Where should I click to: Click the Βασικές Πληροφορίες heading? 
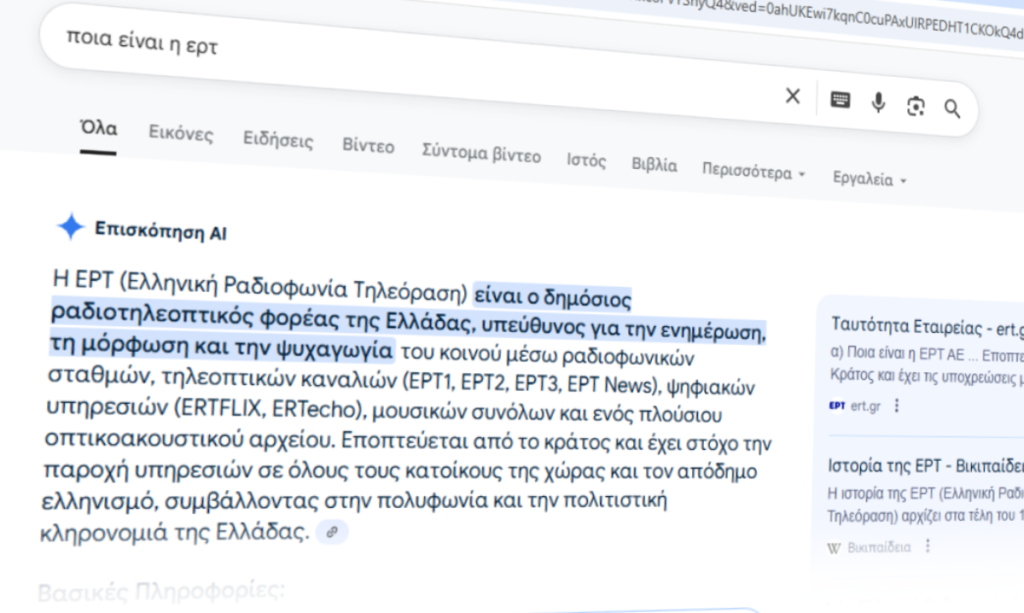point(161,591)
